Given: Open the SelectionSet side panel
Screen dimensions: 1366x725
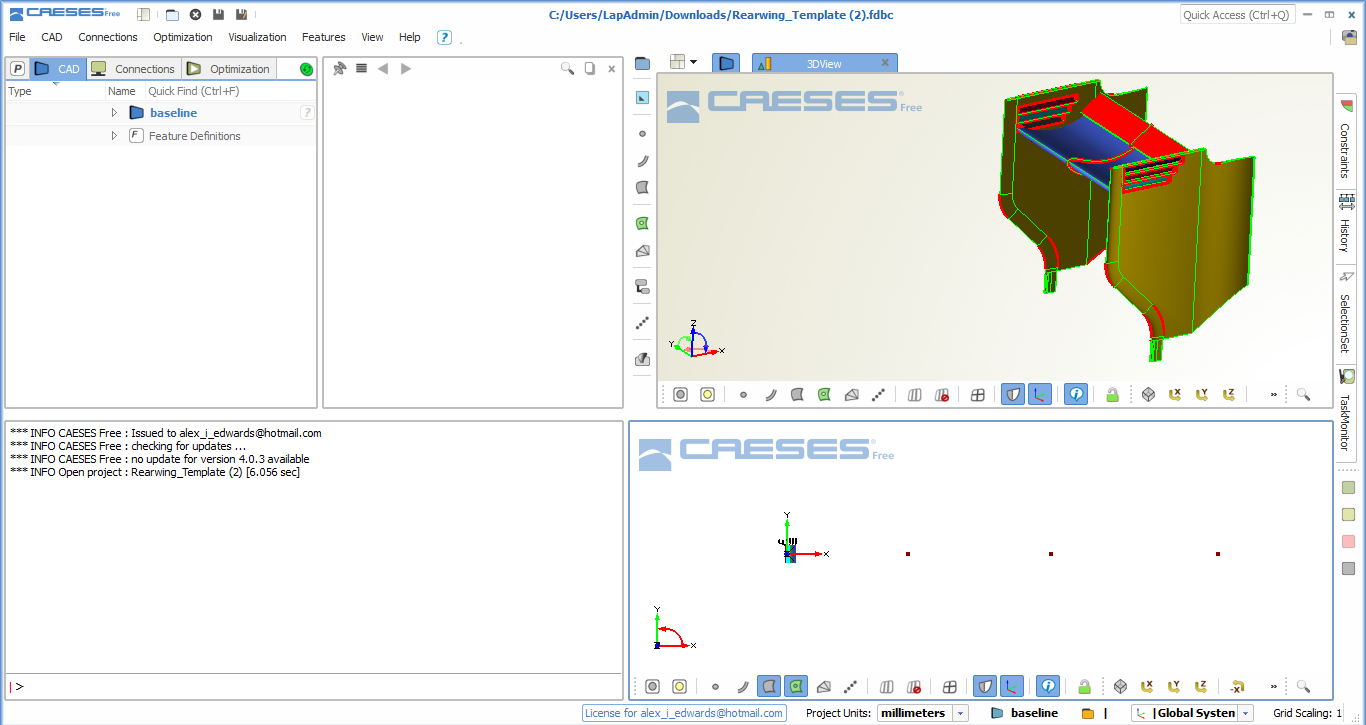Looking at the screenshot, I should 1346,313.
